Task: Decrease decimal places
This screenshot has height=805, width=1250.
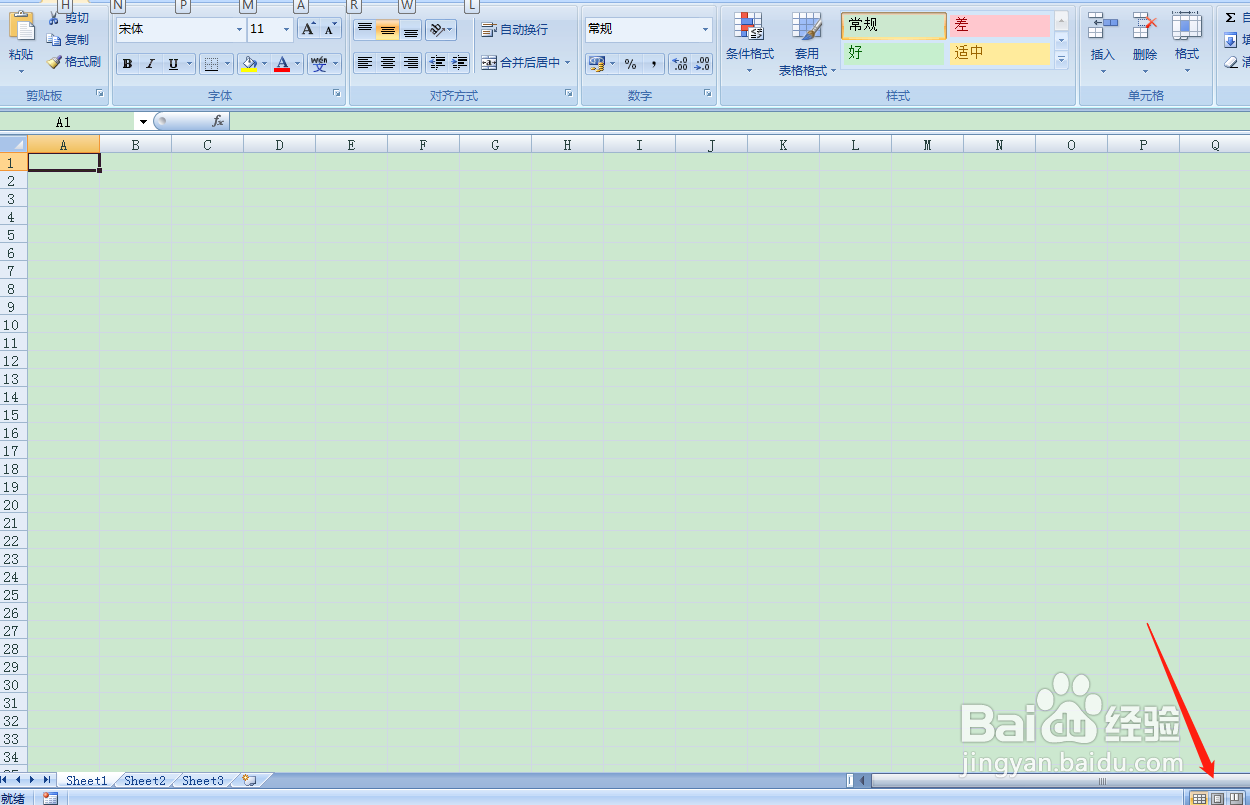Action: 702,64
